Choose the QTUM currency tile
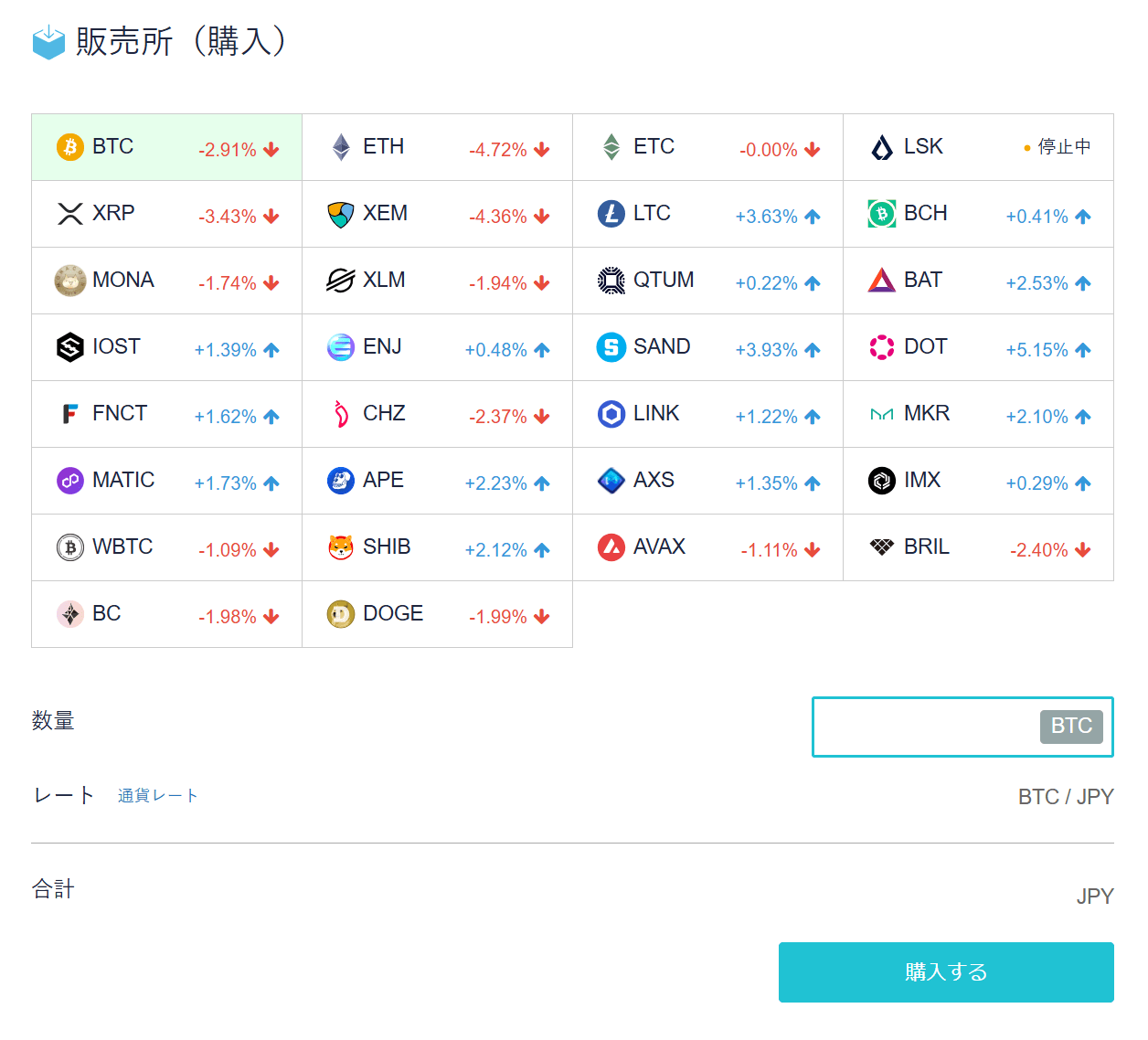The image size is (1148, 1040). point(707,281)
